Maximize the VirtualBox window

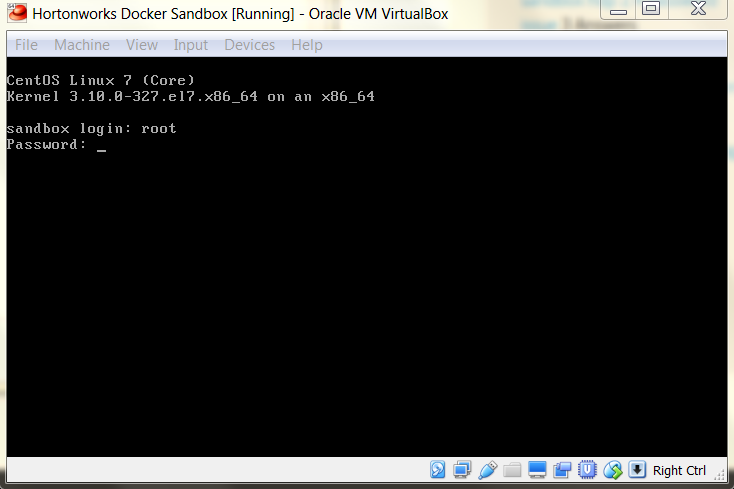651,9
